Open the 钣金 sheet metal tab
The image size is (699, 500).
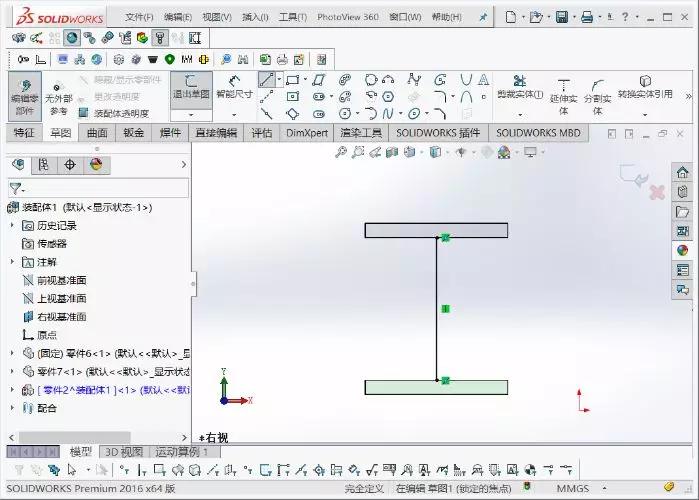click(x=134, y=133)
